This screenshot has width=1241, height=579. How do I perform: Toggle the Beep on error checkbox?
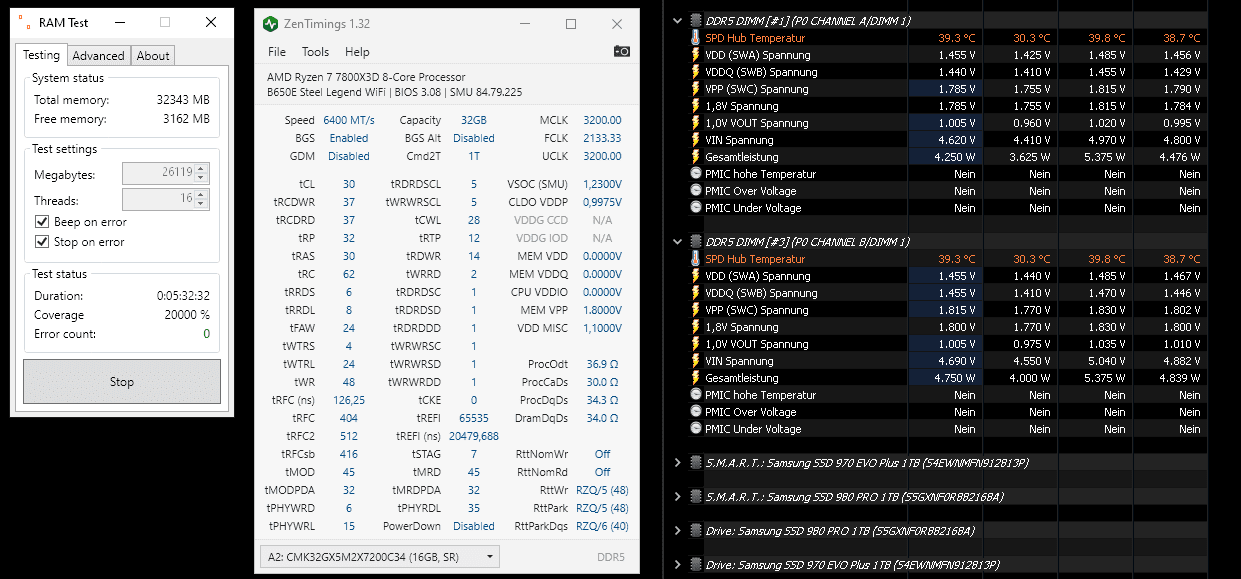(42, 222)
